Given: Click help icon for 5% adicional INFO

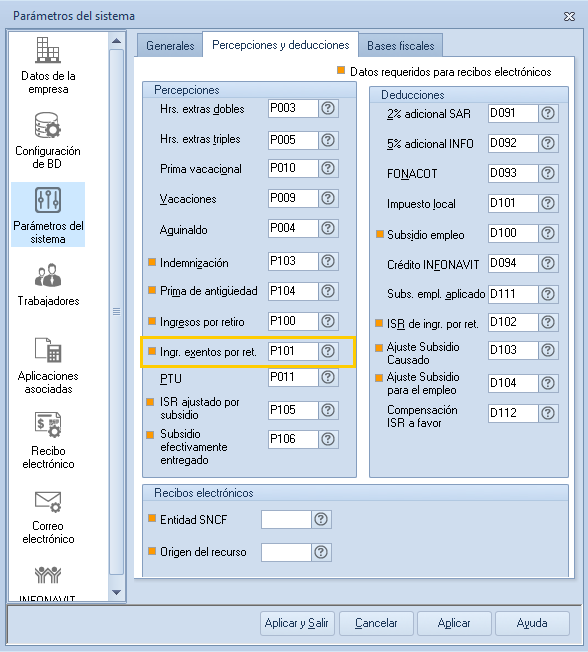Looking at the screenshot, I should point(548,143).
